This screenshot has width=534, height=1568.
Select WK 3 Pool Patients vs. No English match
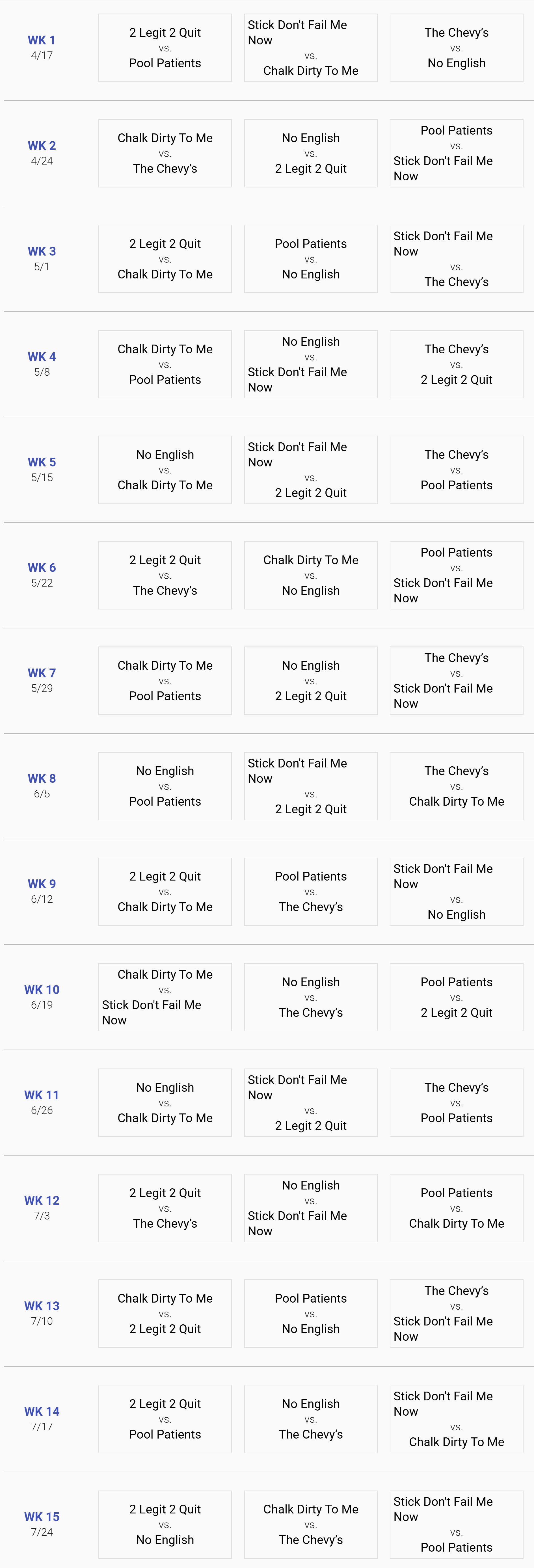[311, 259]
